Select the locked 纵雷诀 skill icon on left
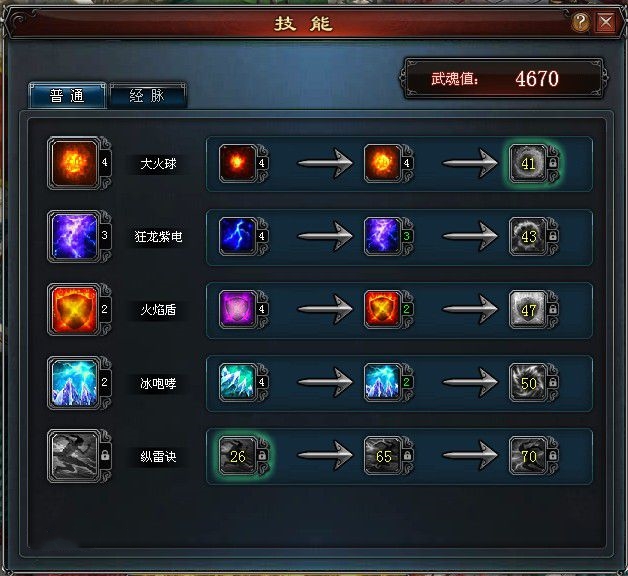 coord(74,456)
